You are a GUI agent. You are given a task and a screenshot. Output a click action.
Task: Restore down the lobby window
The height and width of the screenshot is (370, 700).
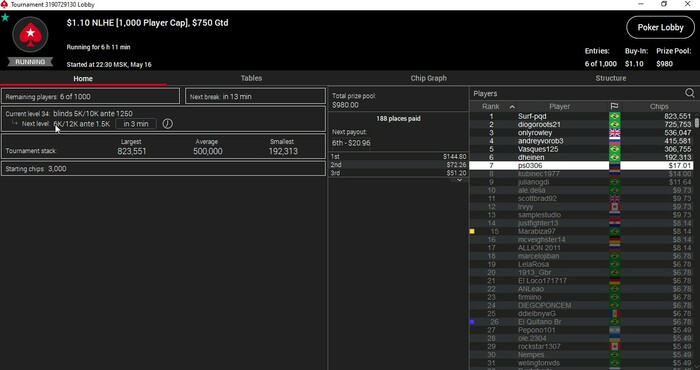coord(664,4)
